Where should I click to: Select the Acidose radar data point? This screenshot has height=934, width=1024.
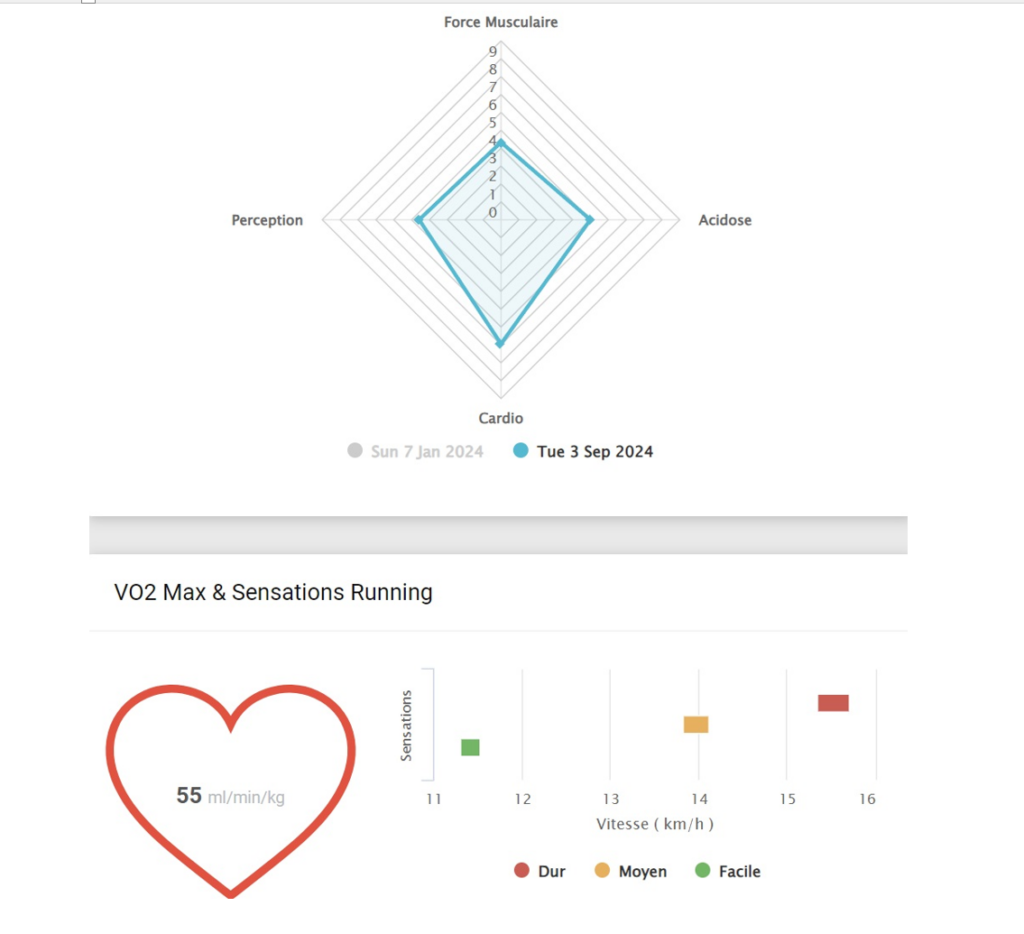pos(590,220)
